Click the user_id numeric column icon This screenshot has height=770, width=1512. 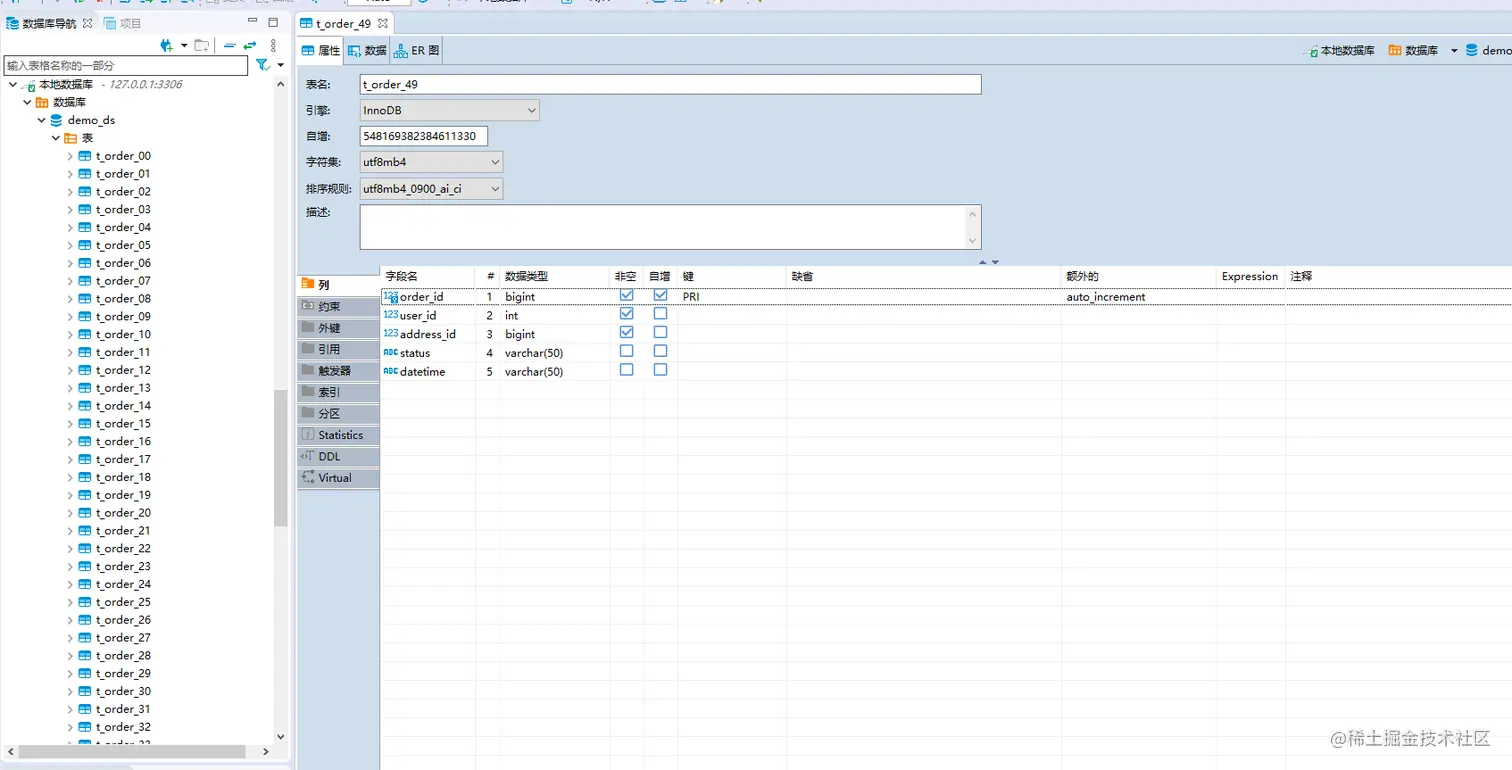pos(391,315)
